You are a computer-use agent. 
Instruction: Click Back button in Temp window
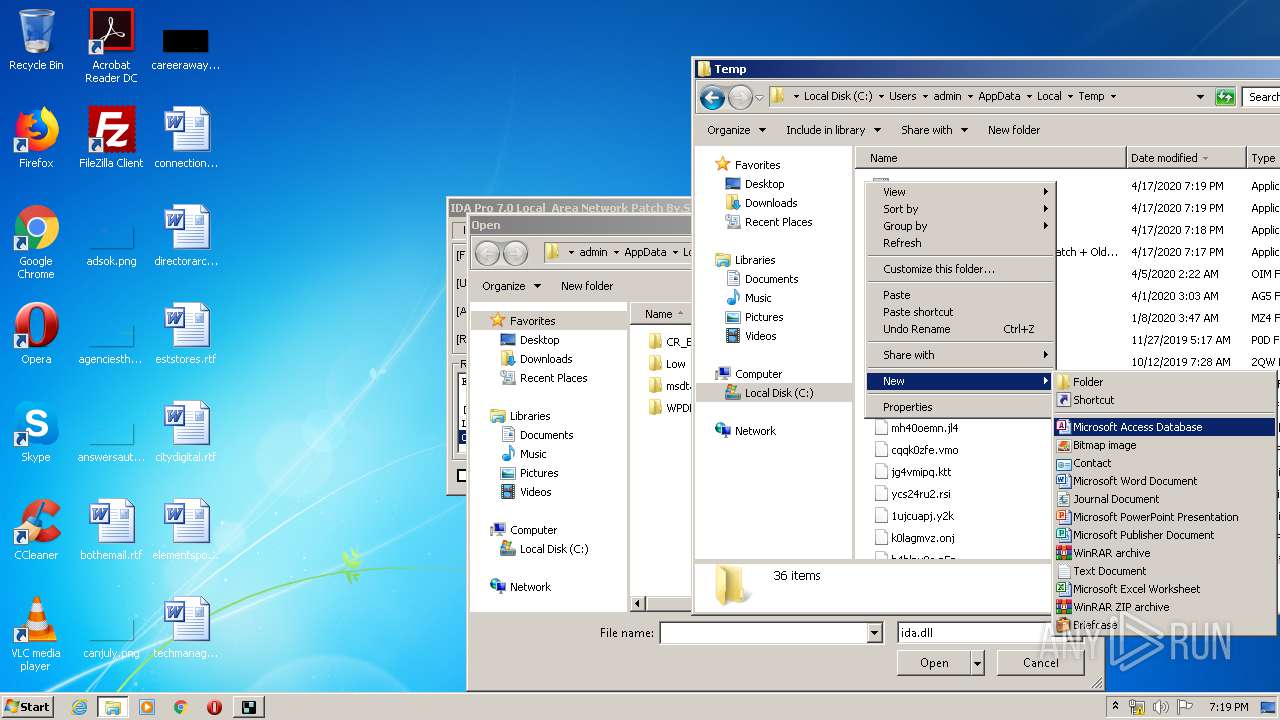click(712, 97)
